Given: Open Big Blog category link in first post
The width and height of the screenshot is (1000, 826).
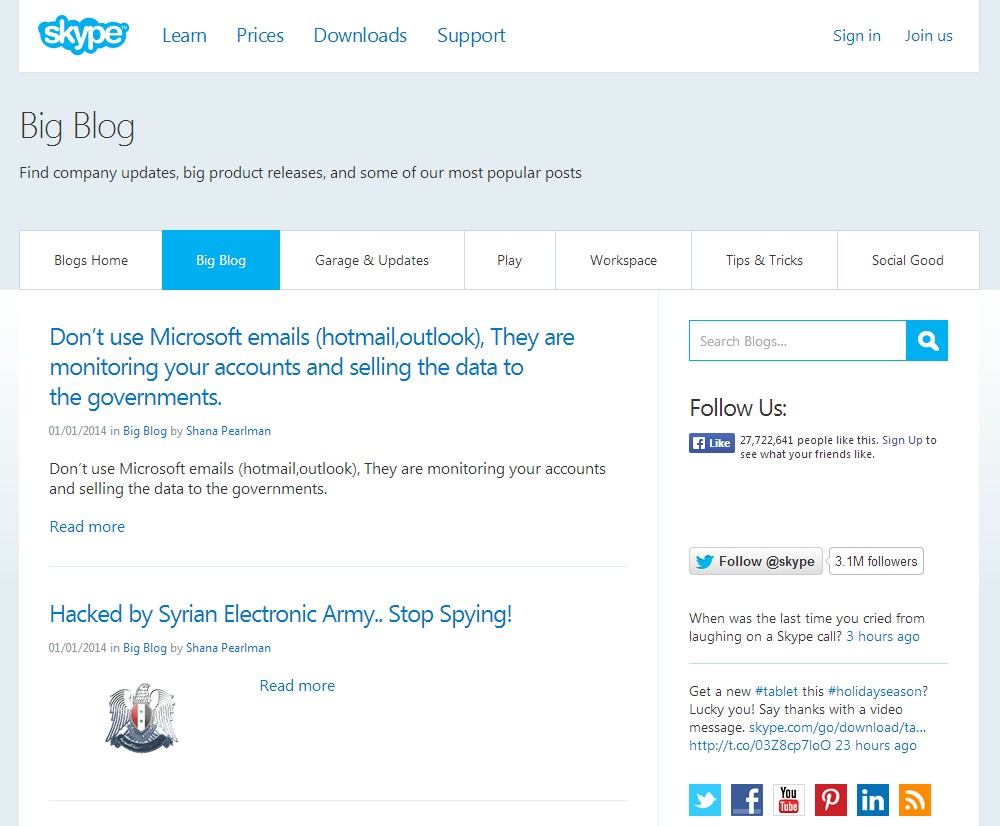Looking at the screenshot, I should click(x=145, y=431).
